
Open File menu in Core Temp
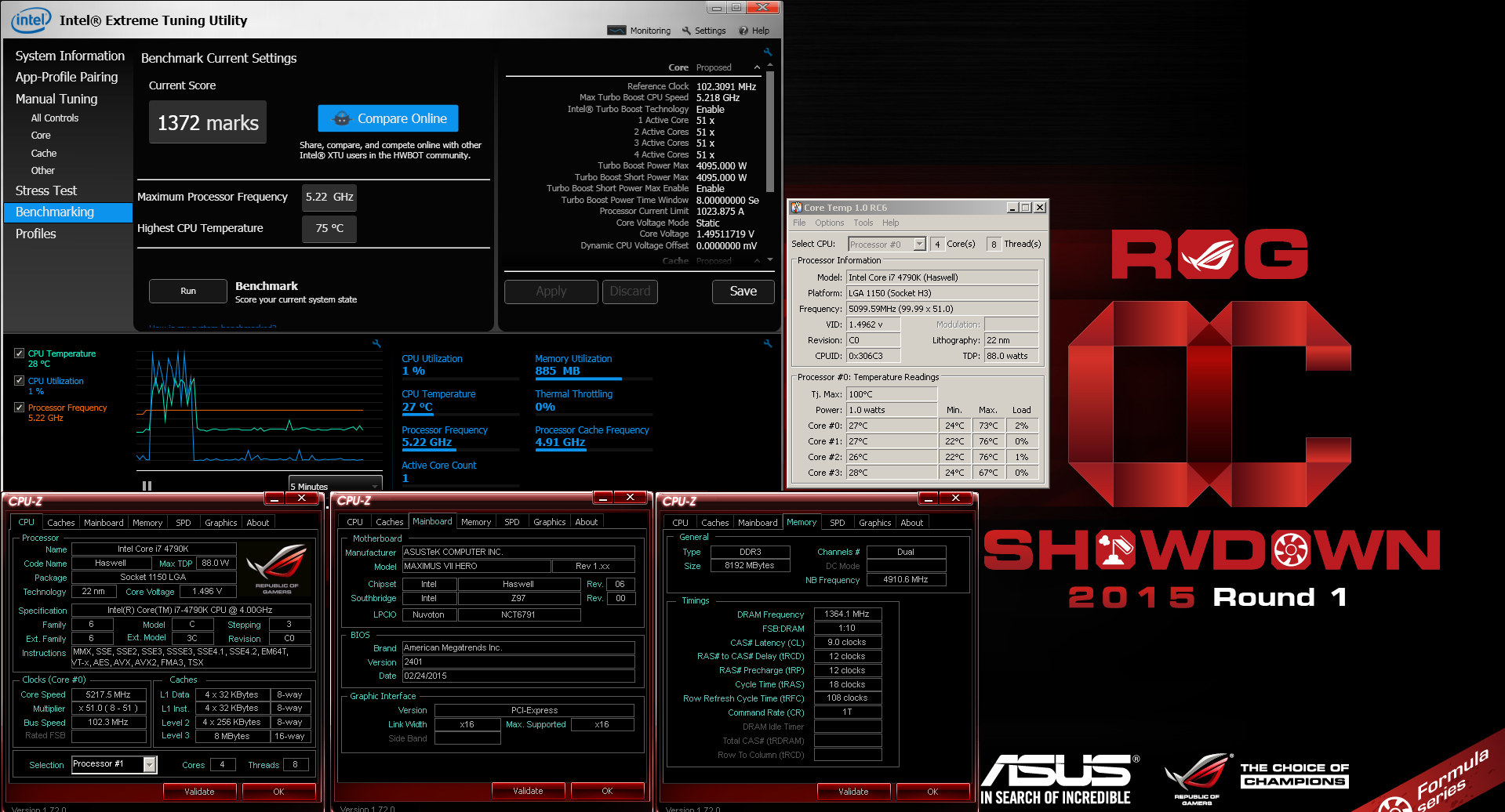(799, 223)
